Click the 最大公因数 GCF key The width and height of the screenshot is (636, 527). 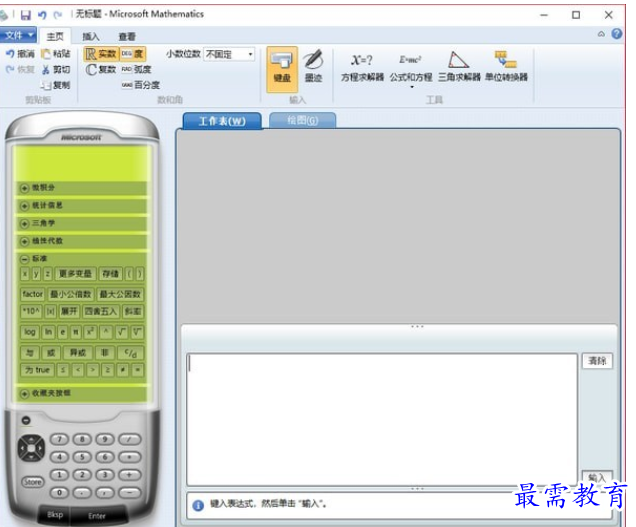[x=120, y=294]
